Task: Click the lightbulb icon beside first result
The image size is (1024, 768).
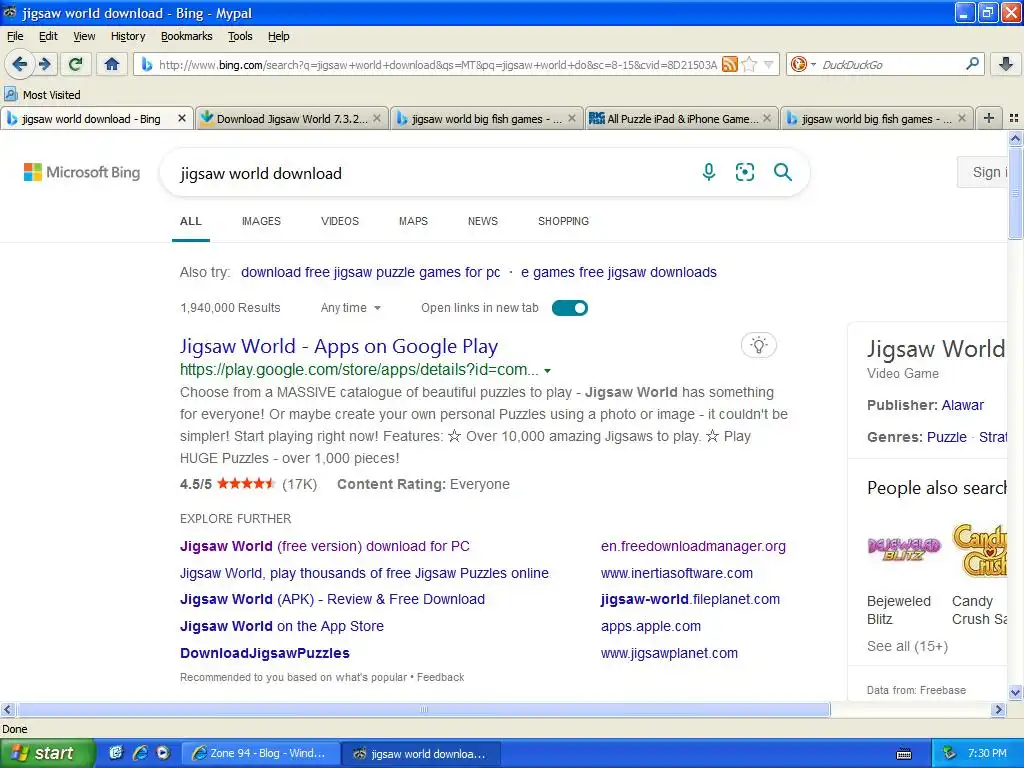Action: (758, 345)
